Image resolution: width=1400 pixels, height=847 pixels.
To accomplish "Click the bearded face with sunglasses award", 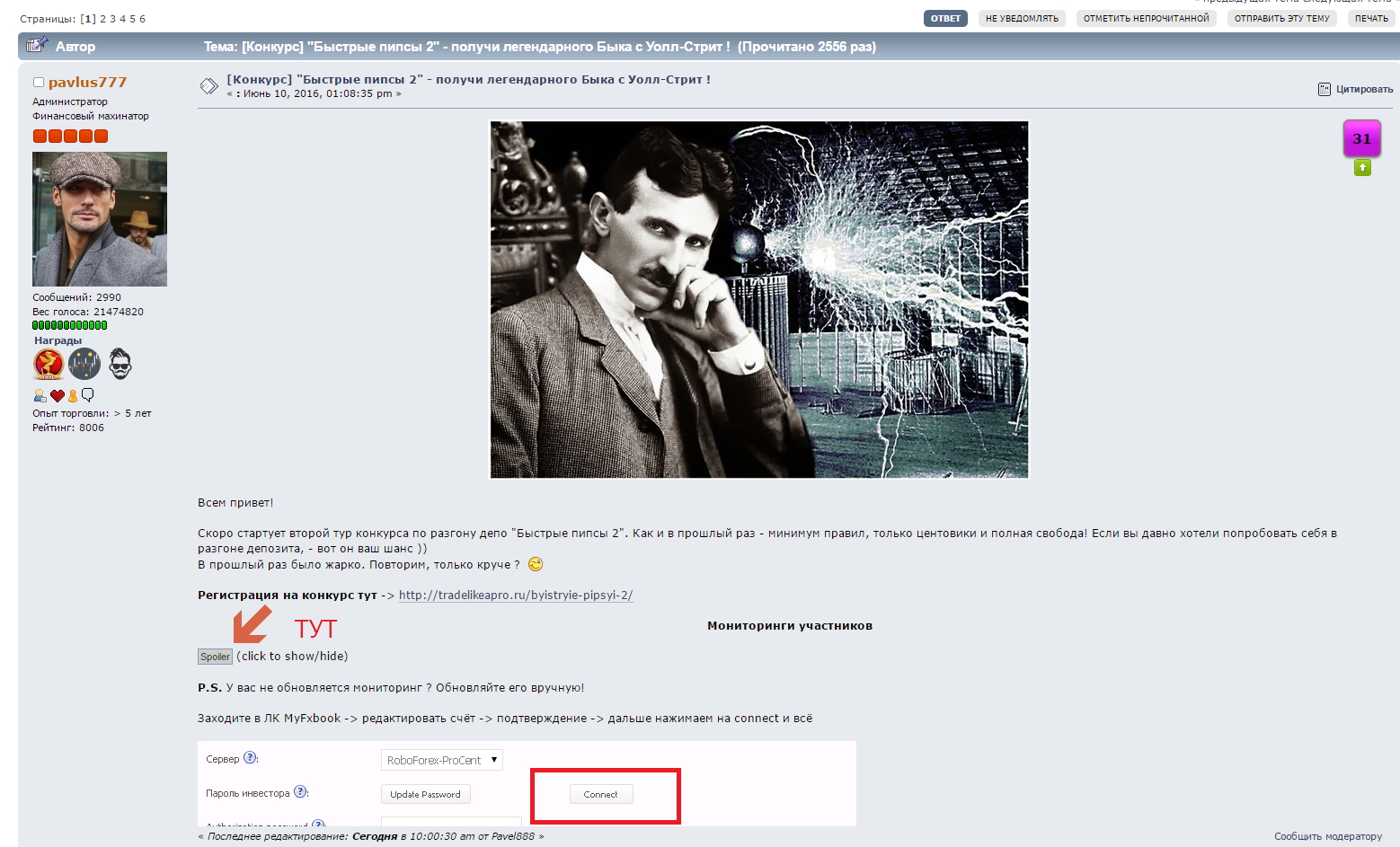I will (120, 364).
